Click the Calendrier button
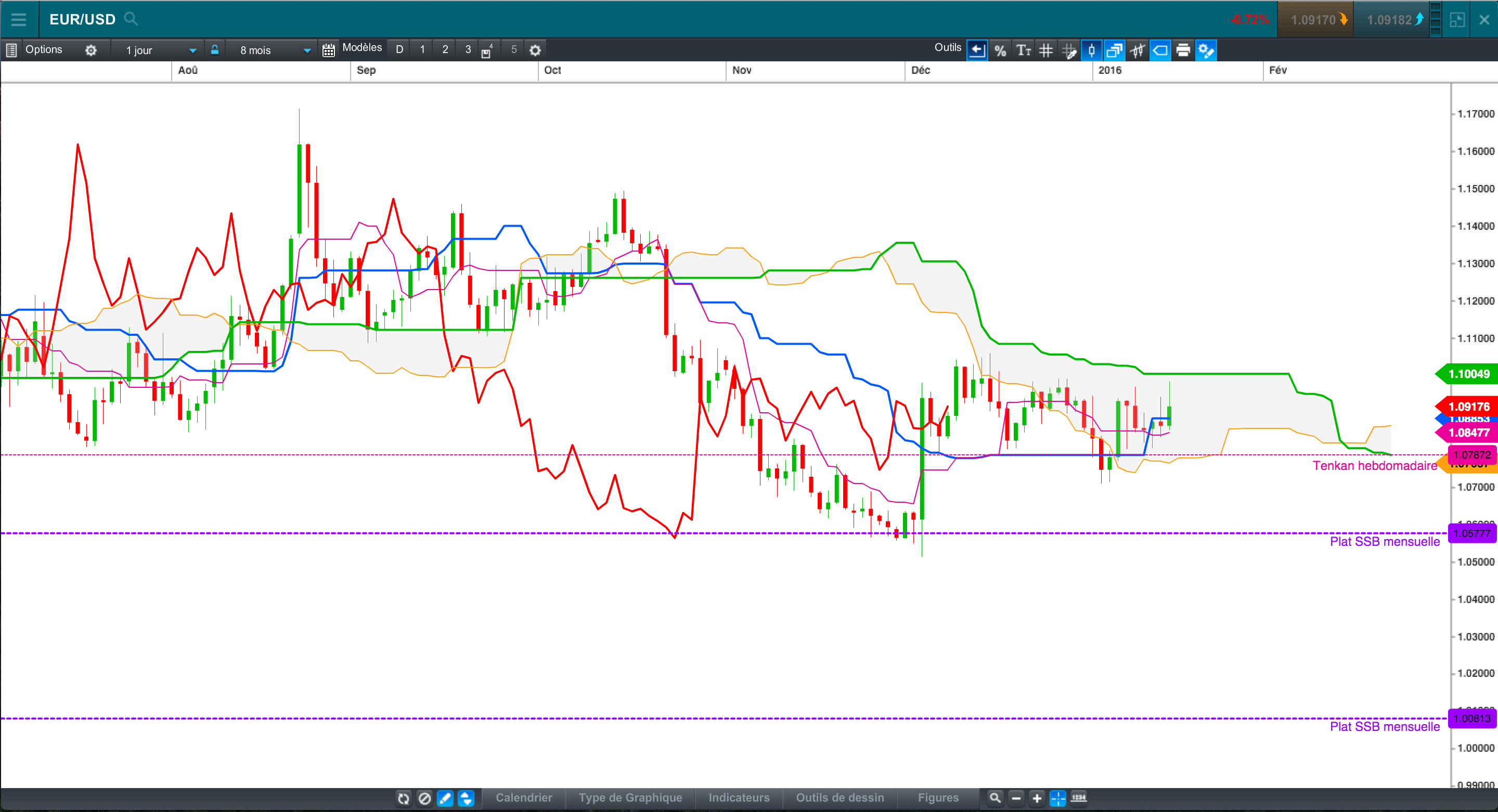 [523, 798]
